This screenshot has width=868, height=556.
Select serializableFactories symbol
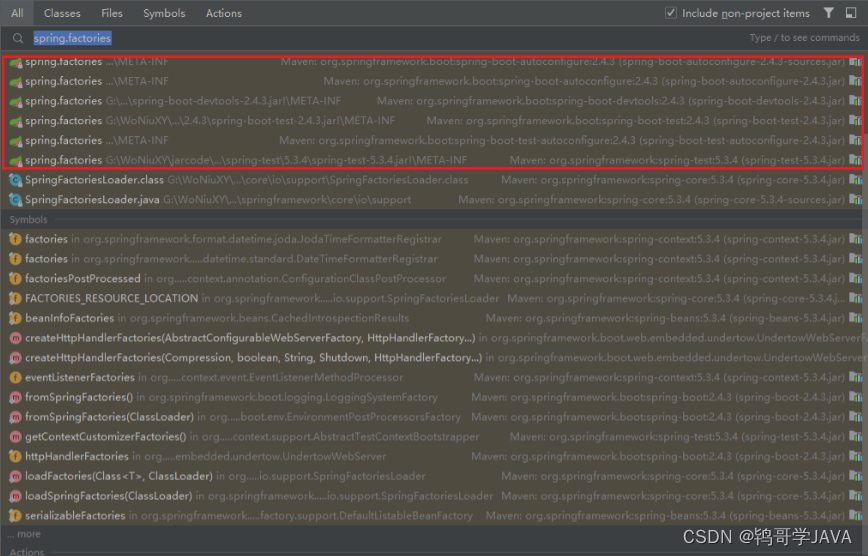434,516
